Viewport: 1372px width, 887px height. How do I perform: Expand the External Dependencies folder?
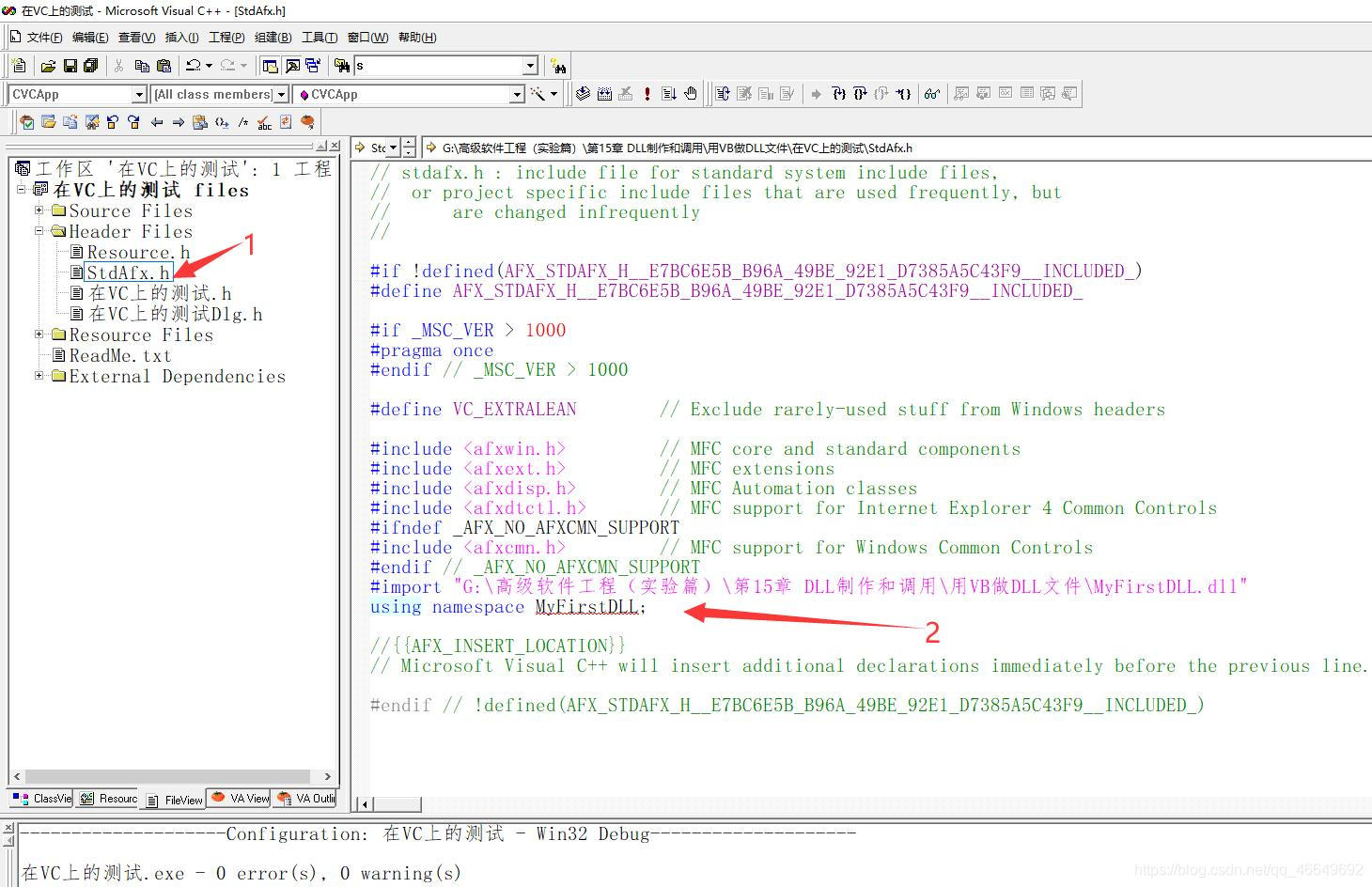[39, 376]
